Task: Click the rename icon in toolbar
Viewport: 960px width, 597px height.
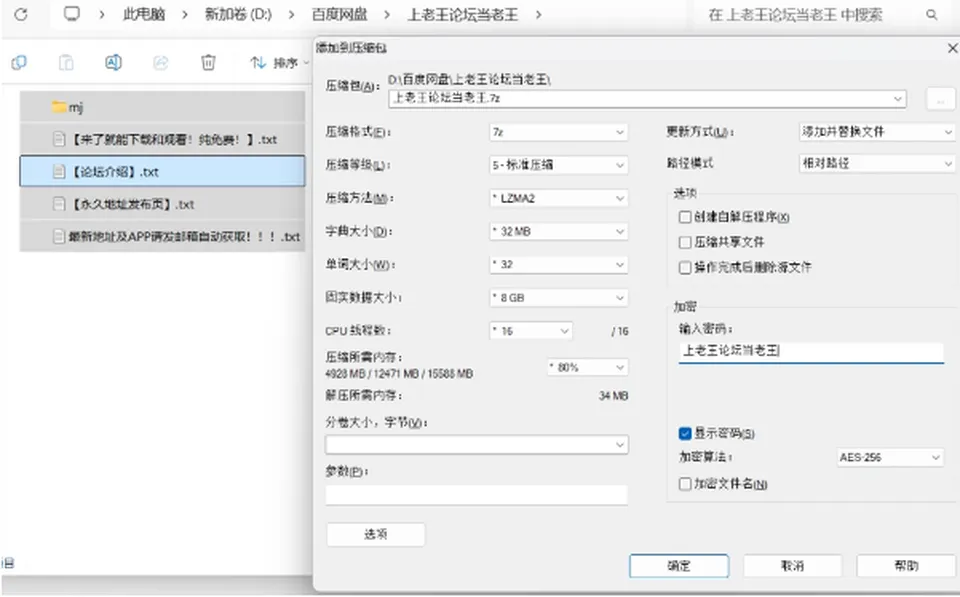Action: pyautogui.click(x=113, y=62)
